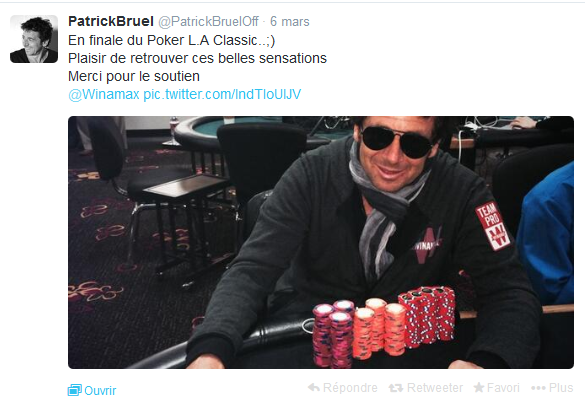Click the line "Plaisir de retrouver ces belles sensations"
585x408 pixels.
pyautogui.click(x=197, y=58)
